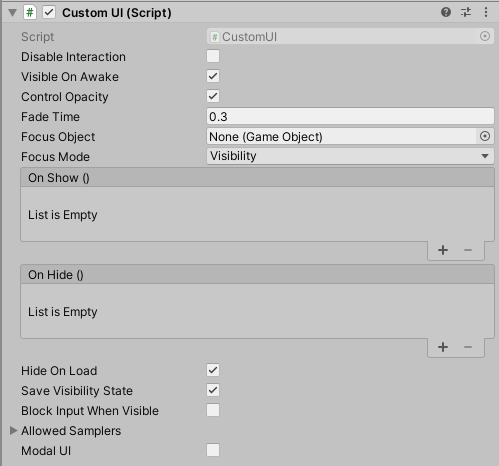499x466 pixels.
Task: Open the Custom UI three-dot context menu
Action: pos(486,12)
